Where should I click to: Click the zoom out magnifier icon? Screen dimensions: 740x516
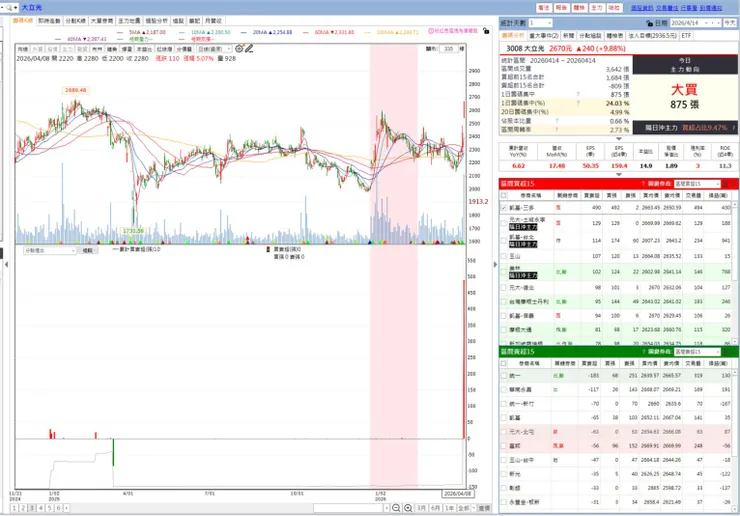coord(396,508)
